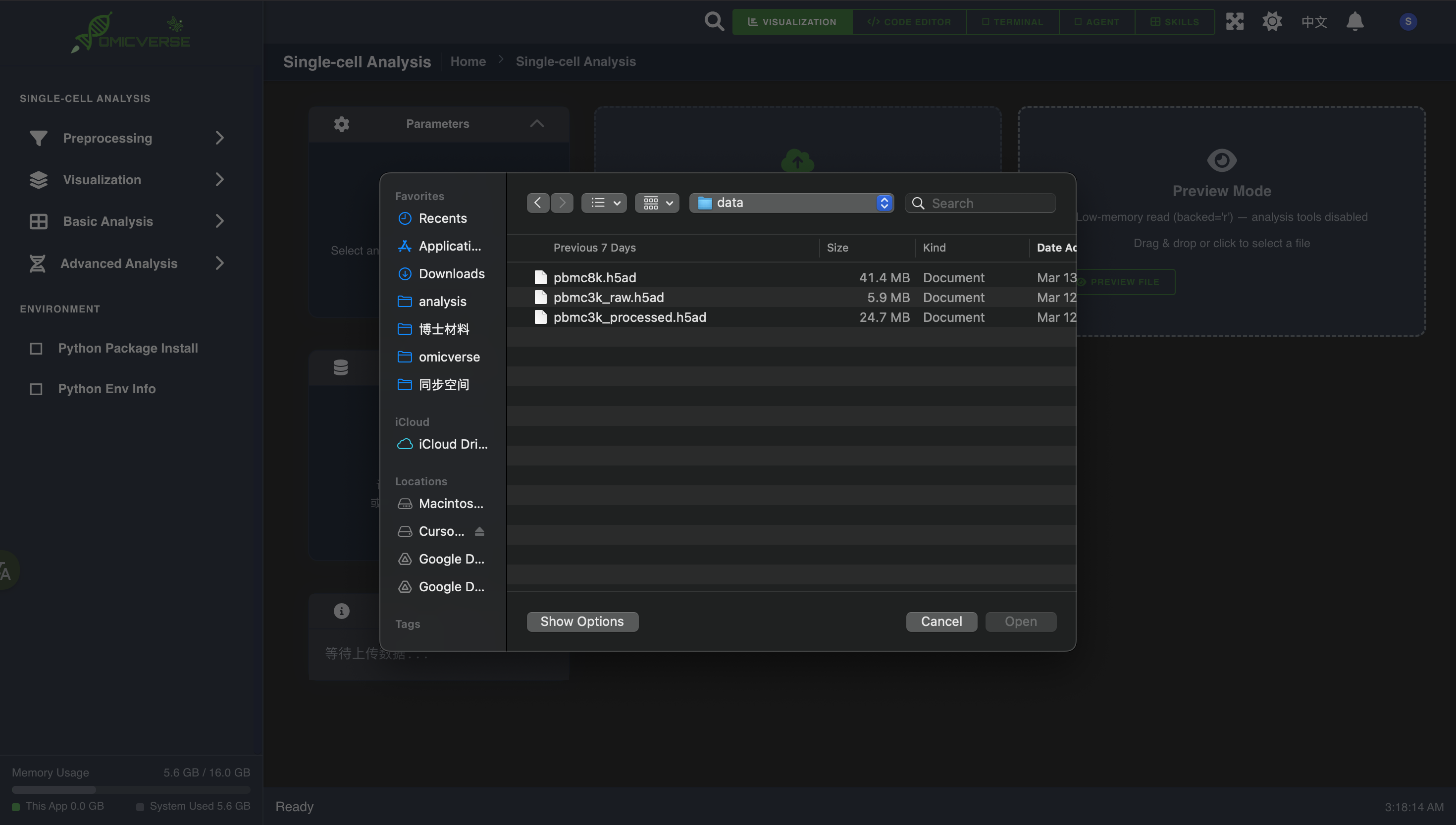Open the search icon in the top bar
1456x825 pixels.
[713, 21]
